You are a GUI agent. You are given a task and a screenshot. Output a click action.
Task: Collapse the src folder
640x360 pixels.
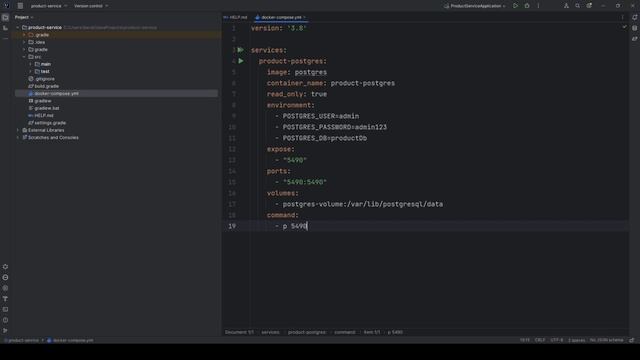pos(24,57)
